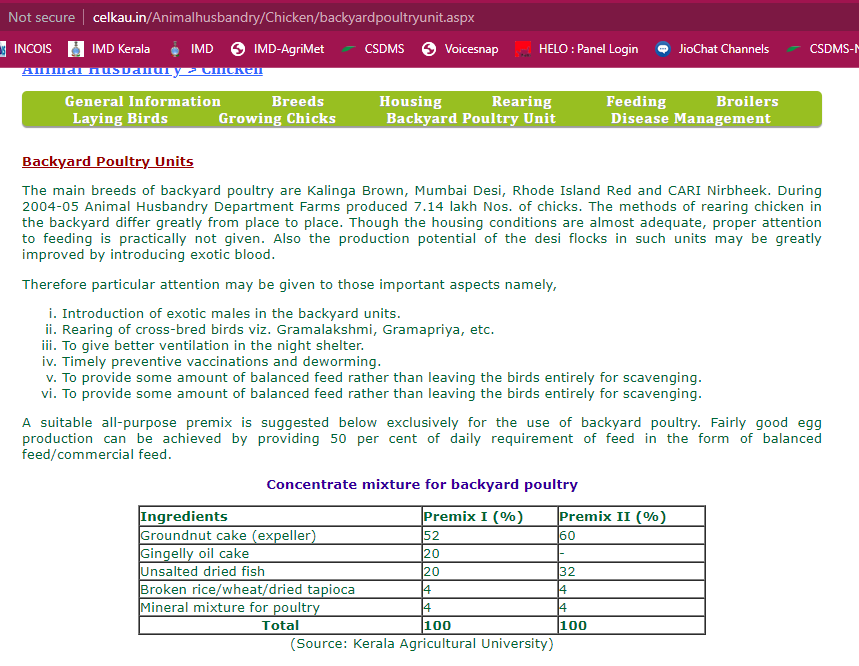
Task: Go to the Broilers section
Action: (x=747, y=101)
